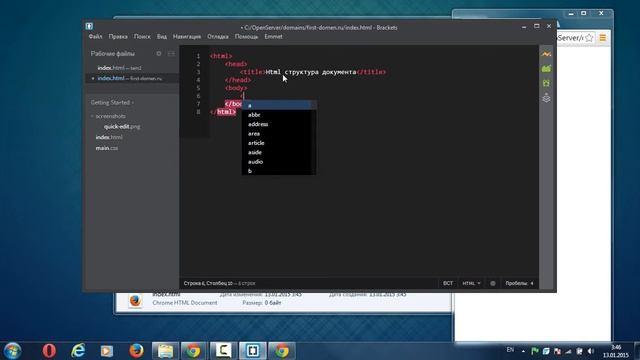The image size is (640, 360).
Task: Open the black C-shaped app on the taskbar
Action: tap(223, 351)
